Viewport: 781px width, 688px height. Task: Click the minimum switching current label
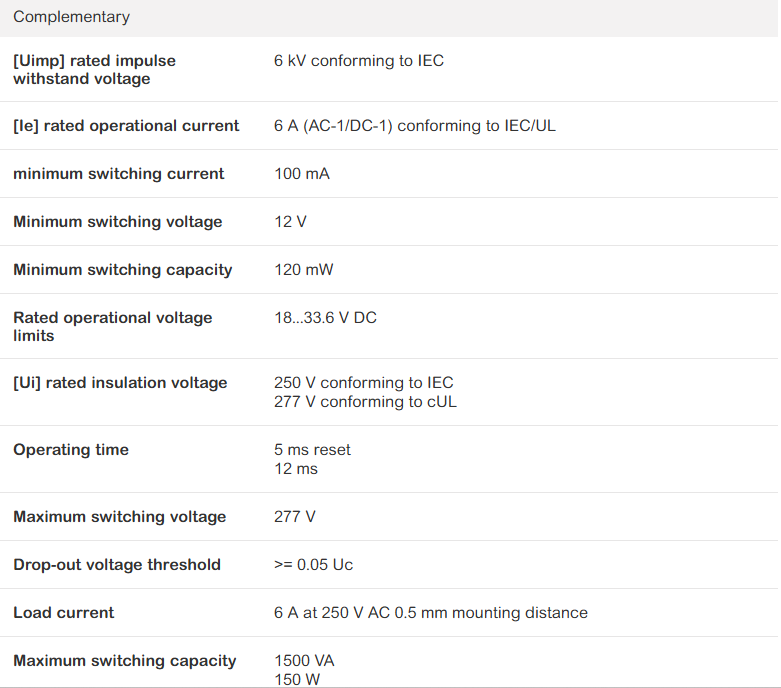119,174
